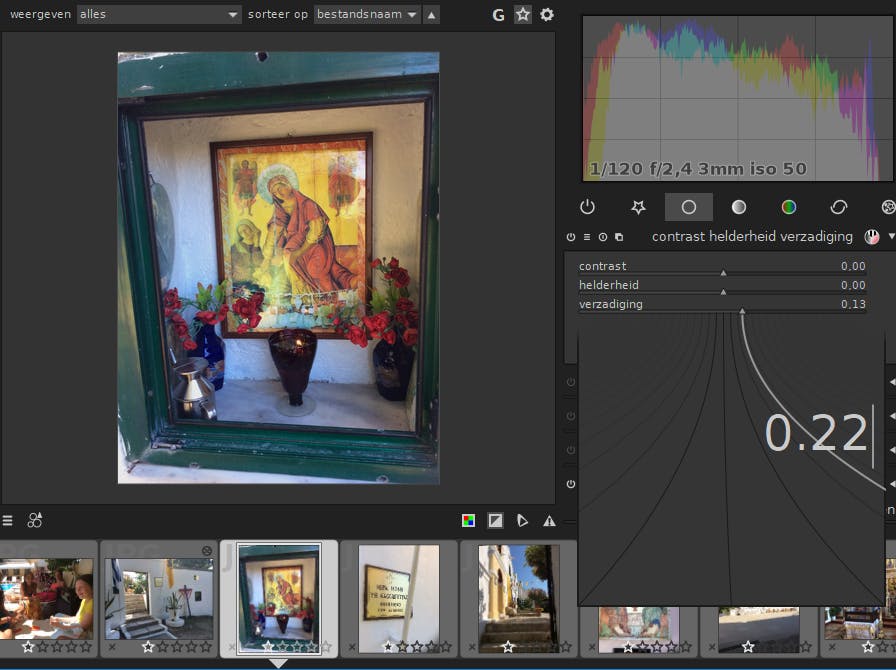Screen dimensions: 896x670
Task: Toggle the star overlays icon in top bar
Action: click(x=523, y=15)
